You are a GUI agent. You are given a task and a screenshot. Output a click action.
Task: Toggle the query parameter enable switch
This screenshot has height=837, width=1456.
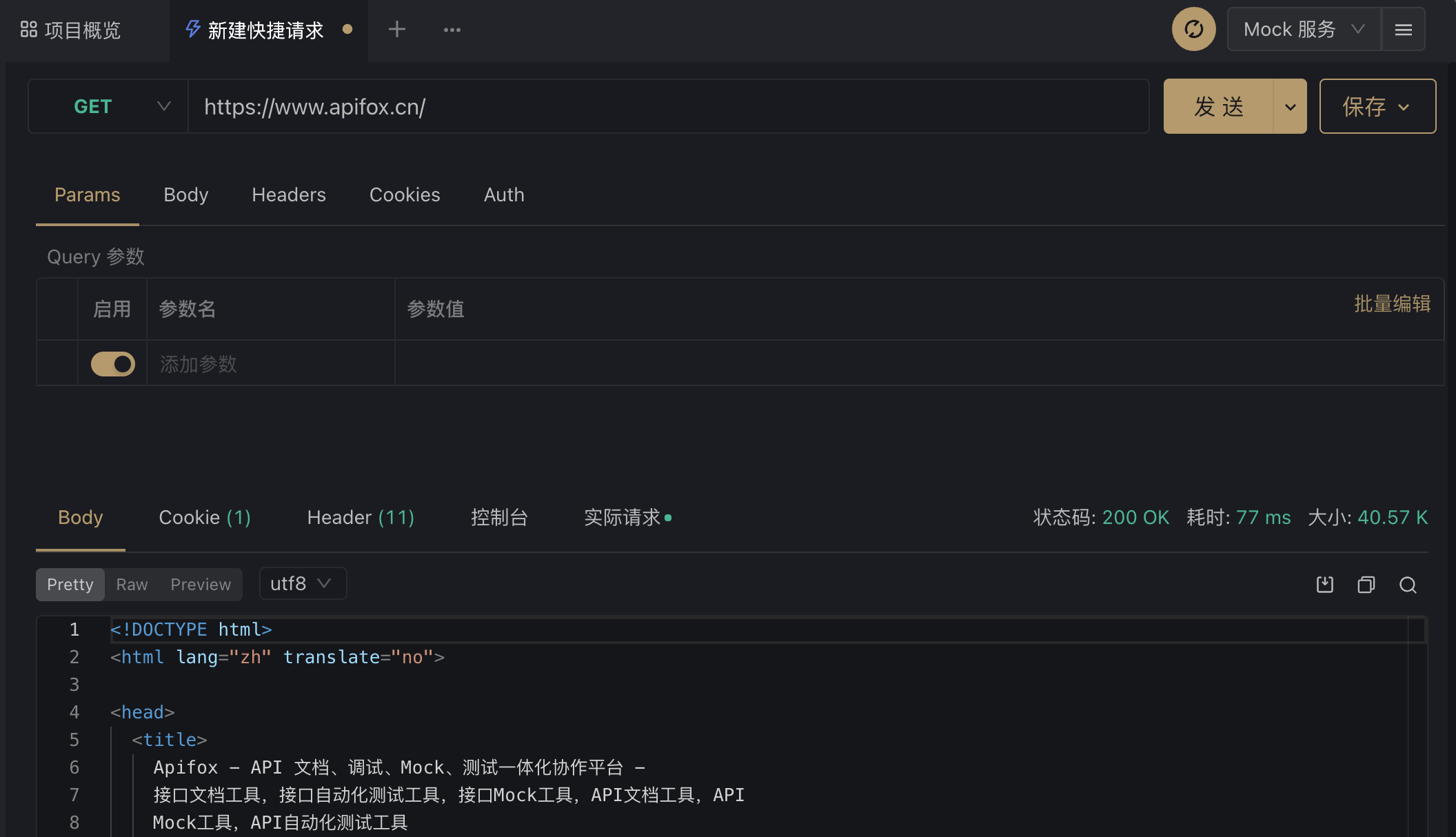[113, 364]
